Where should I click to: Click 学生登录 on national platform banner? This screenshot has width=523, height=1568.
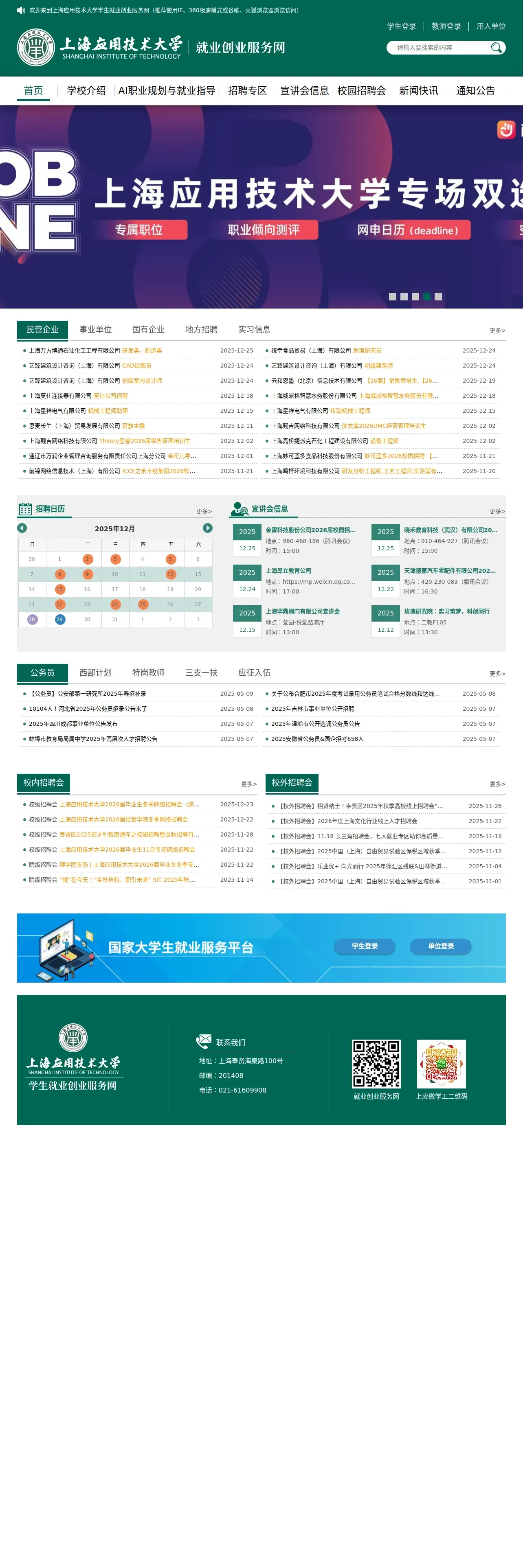pyautogui.click(x=365, y=946)
